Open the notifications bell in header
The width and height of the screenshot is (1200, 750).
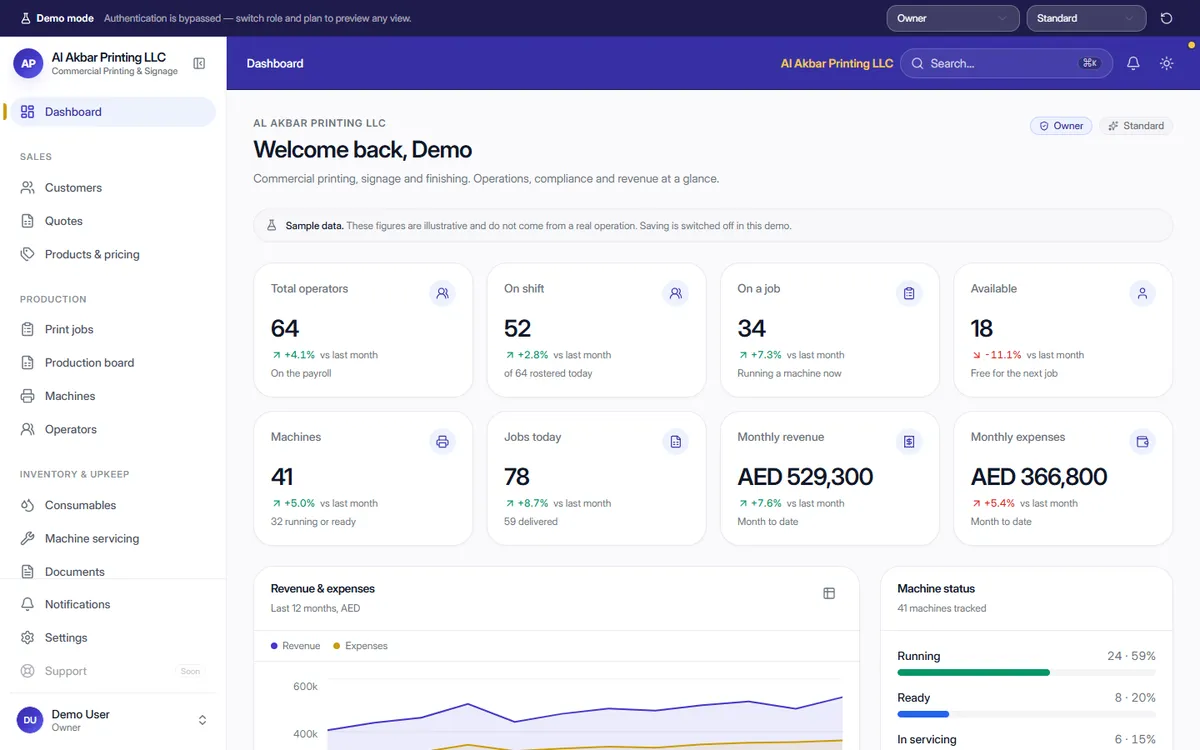pyautogui.click(x=1133, y=63)
